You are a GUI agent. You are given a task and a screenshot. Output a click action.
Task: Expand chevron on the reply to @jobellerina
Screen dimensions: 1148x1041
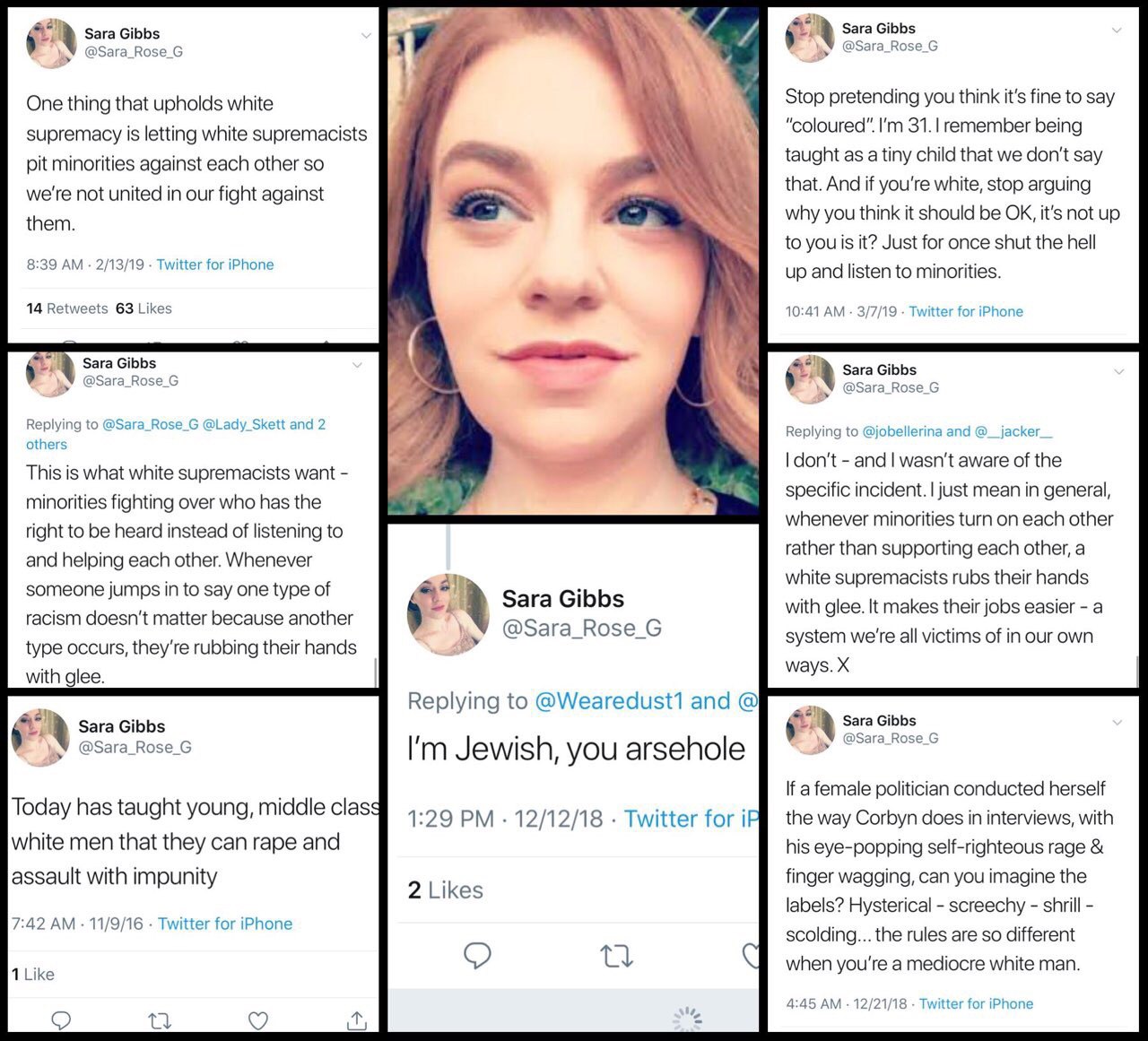1118,371
